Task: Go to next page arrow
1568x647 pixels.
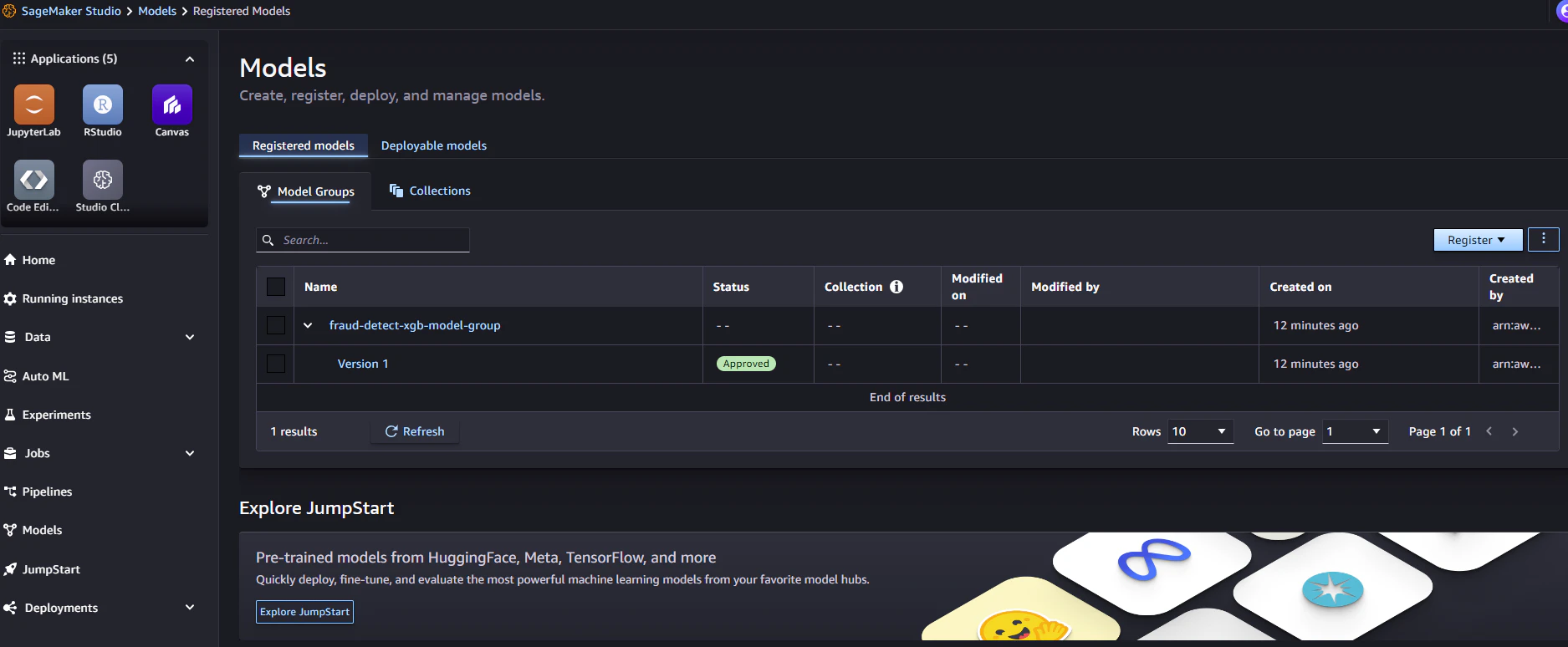Action: [x=1515, y=431]
